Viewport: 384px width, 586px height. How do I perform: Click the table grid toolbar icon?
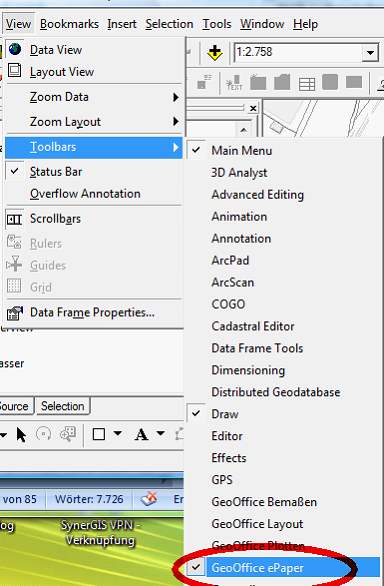(x=307, y=84)
